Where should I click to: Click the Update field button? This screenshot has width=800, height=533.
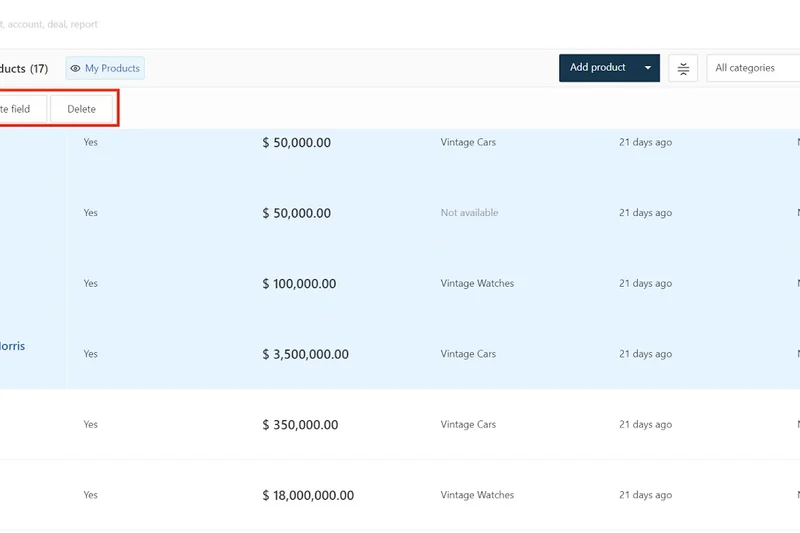pos(18,109)
